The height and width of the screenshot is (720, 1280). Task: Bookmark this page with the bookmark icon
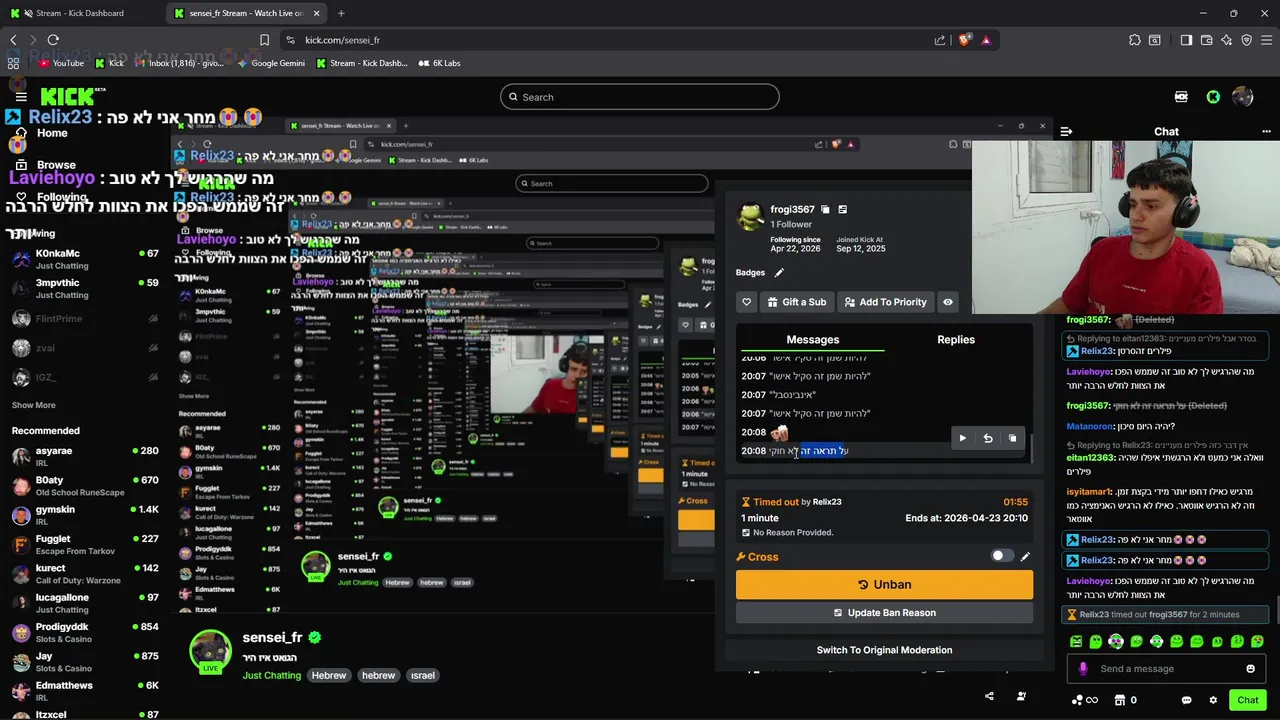pos(264,40)
